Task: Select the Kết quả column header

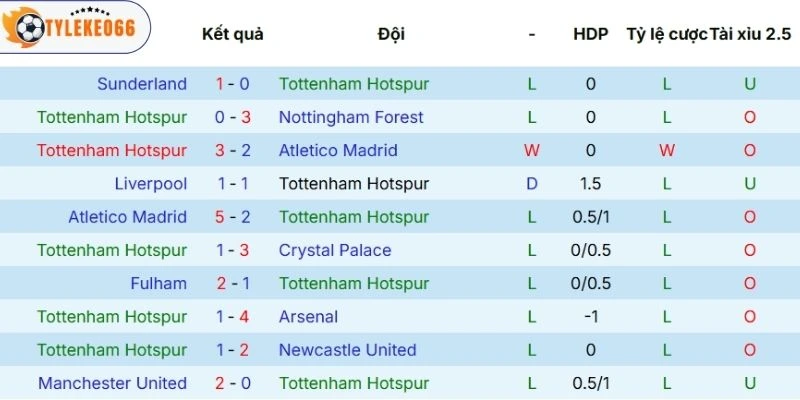Action: (233, 34)
